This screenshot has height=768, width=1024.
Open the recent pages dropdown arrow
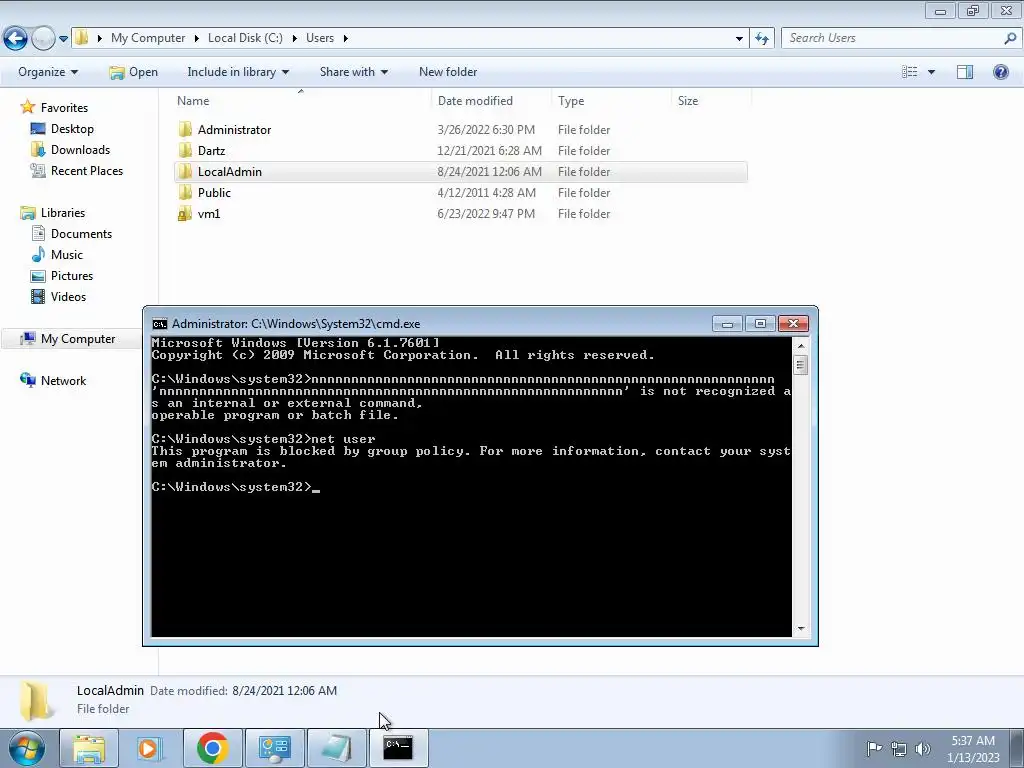(x=63, y=39)
